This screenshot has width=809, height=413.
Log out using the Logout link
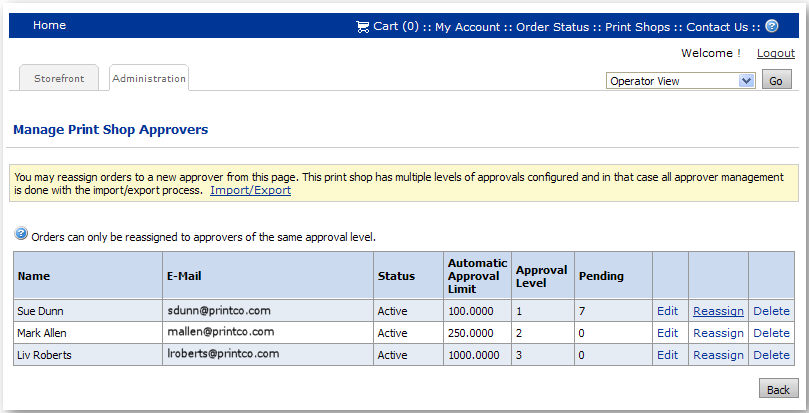tap(776, 53)
